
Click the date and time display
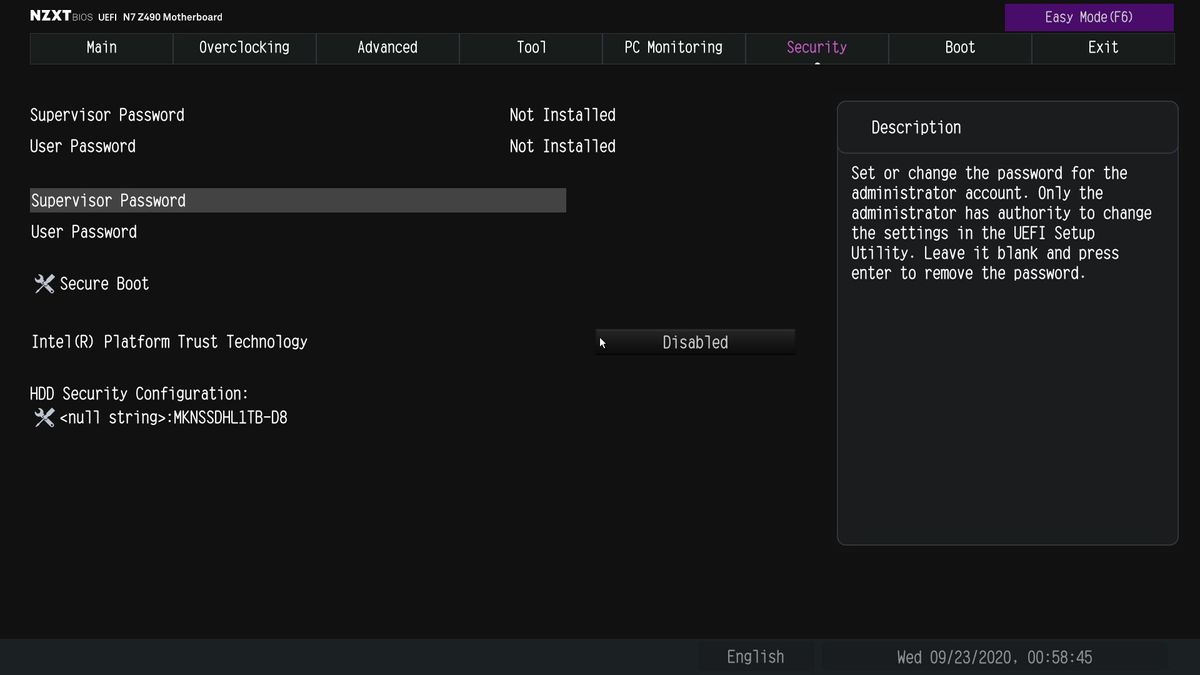tap(994, 657)
